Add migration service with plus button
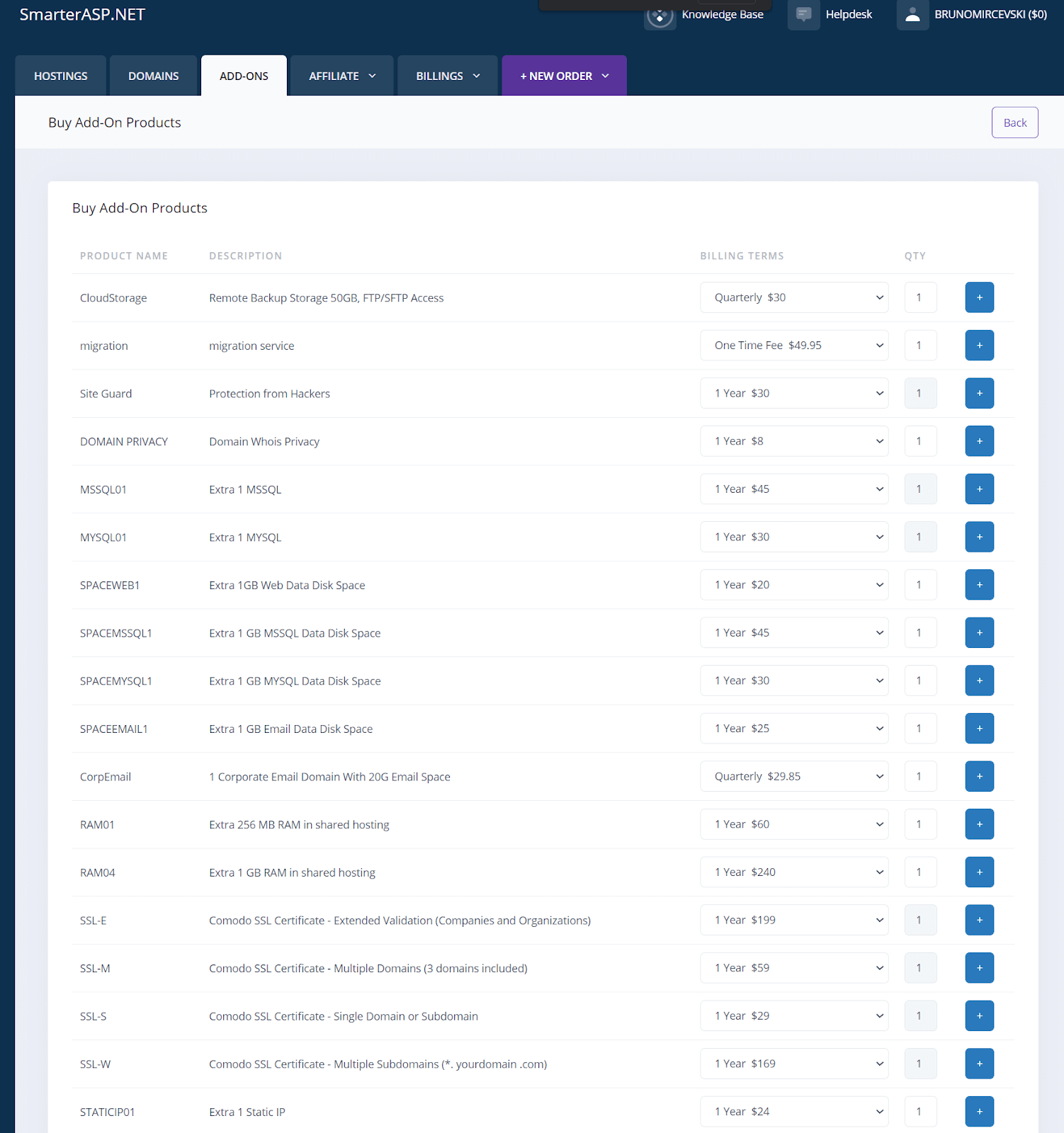1064x1133 pixels. [x=979, y=346]
